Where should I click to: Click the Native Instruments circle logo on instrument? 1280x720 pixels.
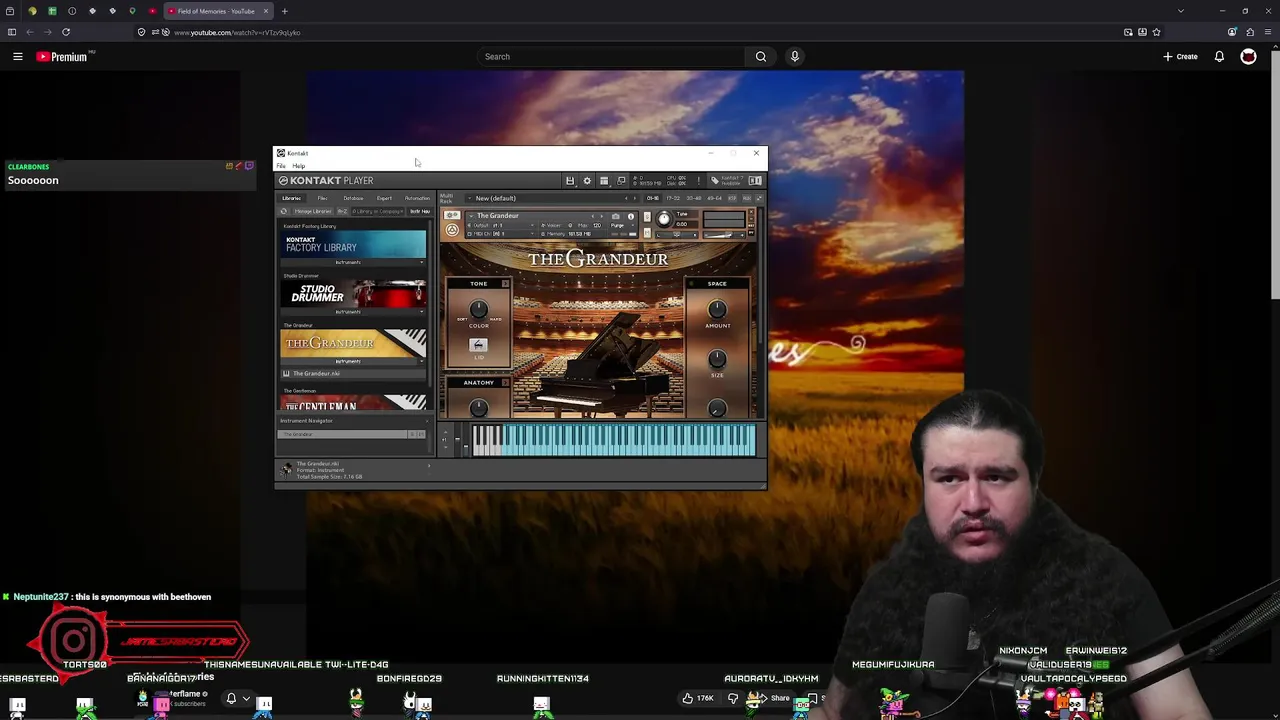tap(452, 230)
